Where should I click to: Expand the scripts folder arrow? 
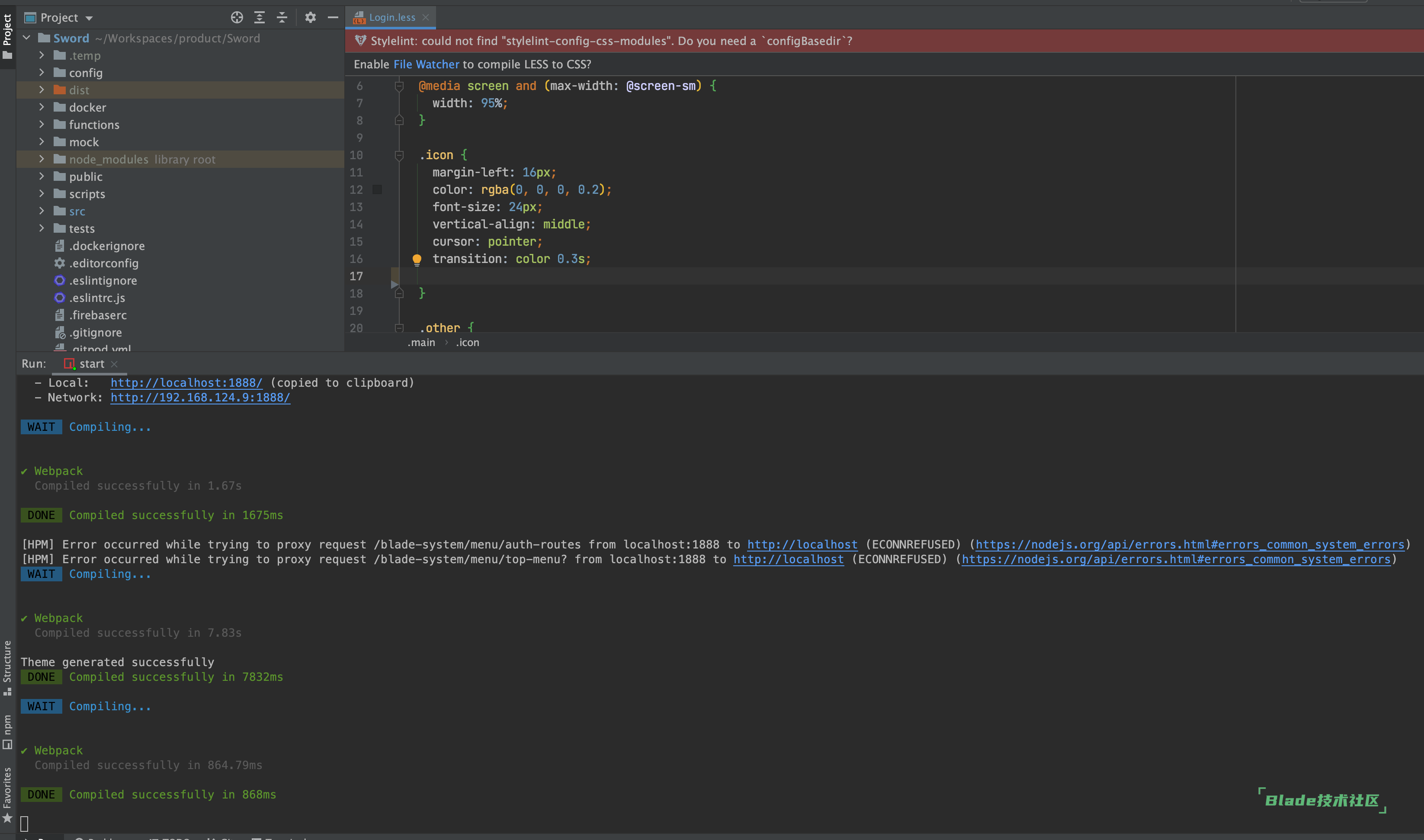coord(42,194)
